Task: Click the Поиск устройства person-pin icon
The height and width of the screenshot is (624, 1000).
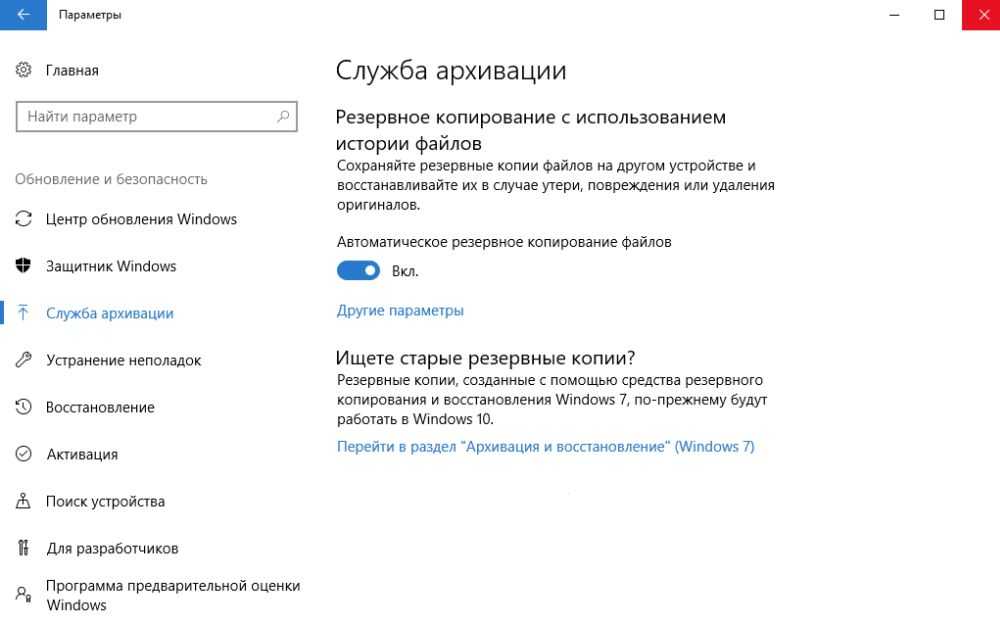Action: coord(24,501)
